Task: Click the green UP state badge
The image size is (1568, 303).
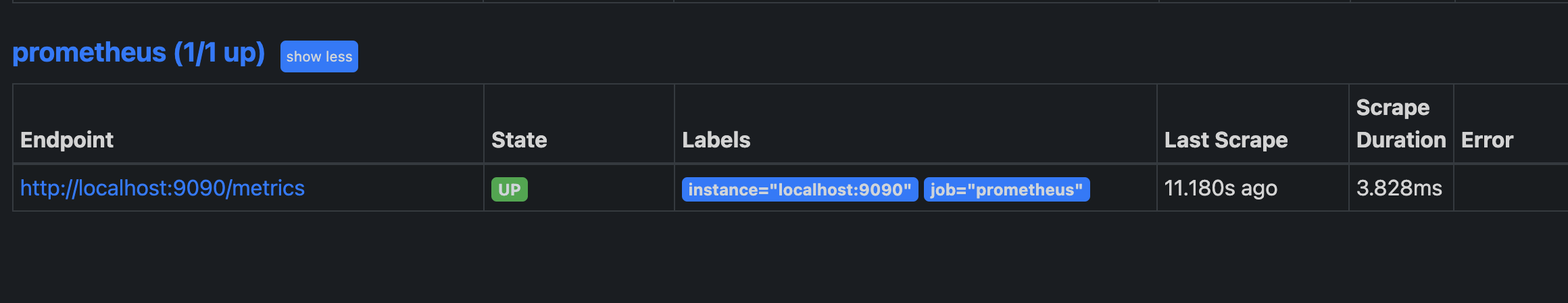Action: [x=509, y=189]
